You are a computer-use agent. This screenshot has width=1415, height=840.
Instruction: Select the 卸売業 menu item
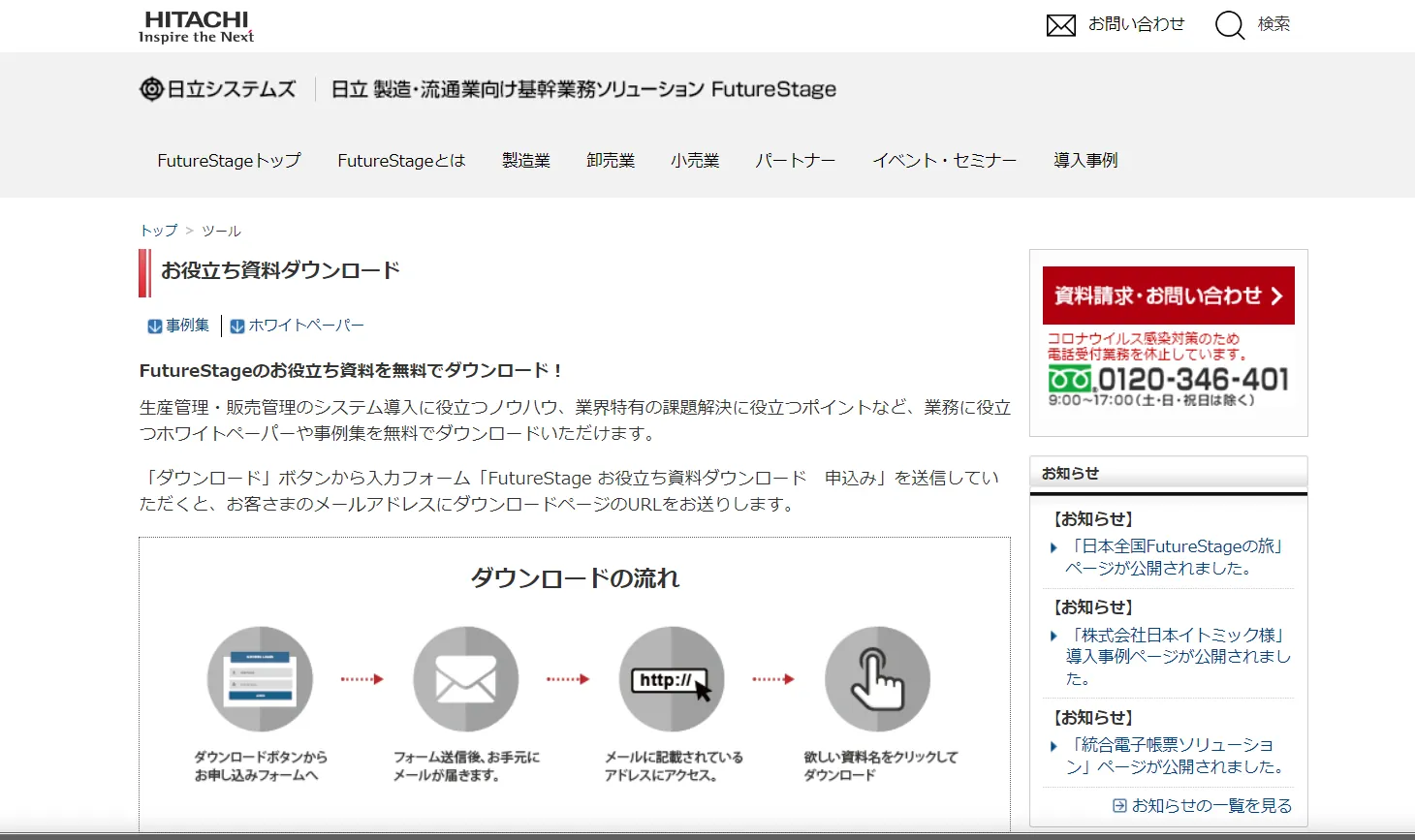pyautogui.click(x=611, y=161)
